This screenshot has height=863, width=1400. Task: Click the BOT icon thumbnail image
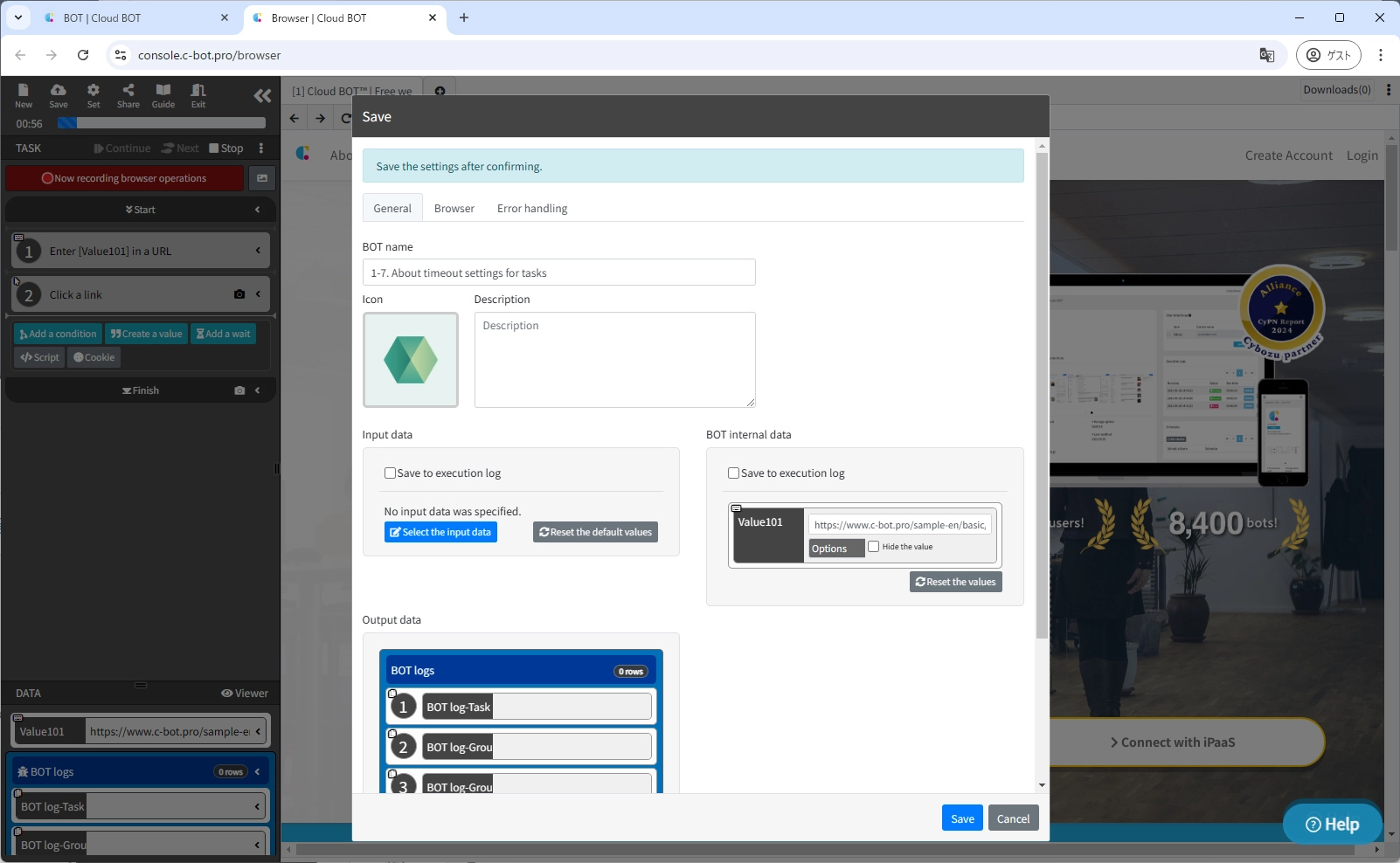(411, 360)
